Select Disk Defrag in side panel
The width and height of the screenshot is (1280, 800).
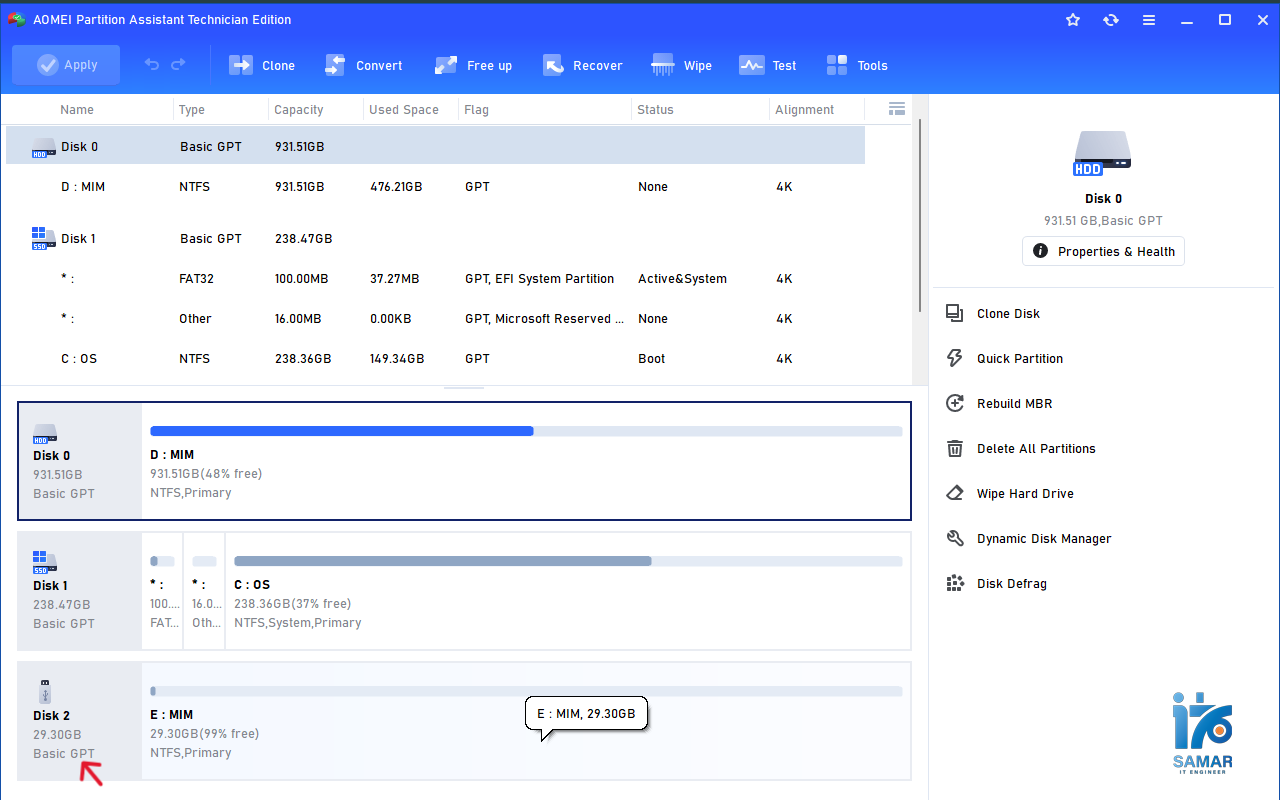point(1011,584)
